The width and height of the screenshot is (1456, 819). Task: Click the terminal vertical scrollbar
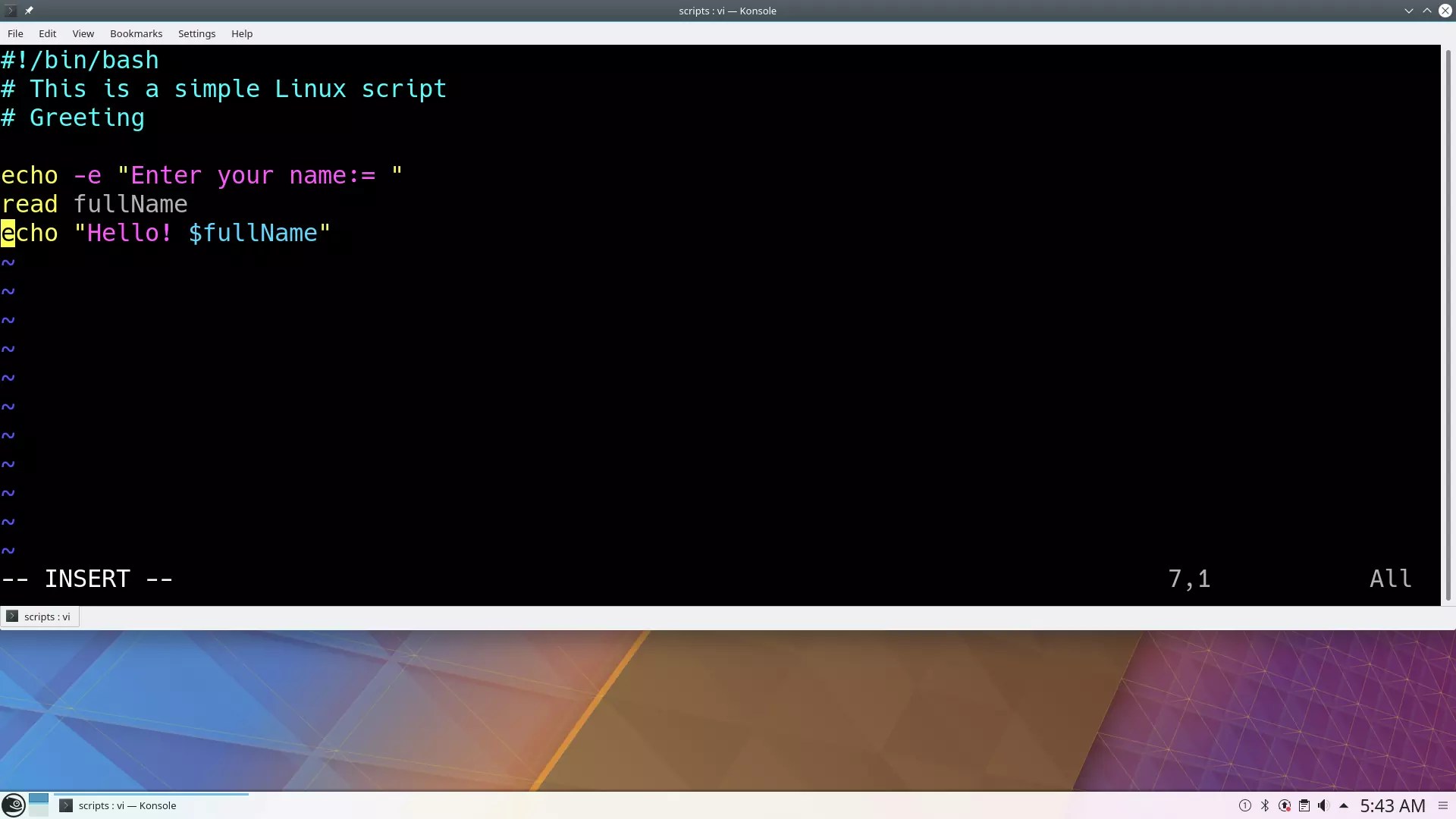coord(1448,326)
